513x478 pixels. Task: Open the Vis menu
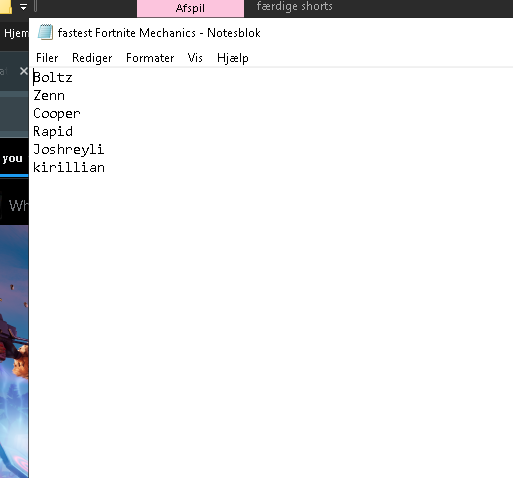click(x=195, y=58)
